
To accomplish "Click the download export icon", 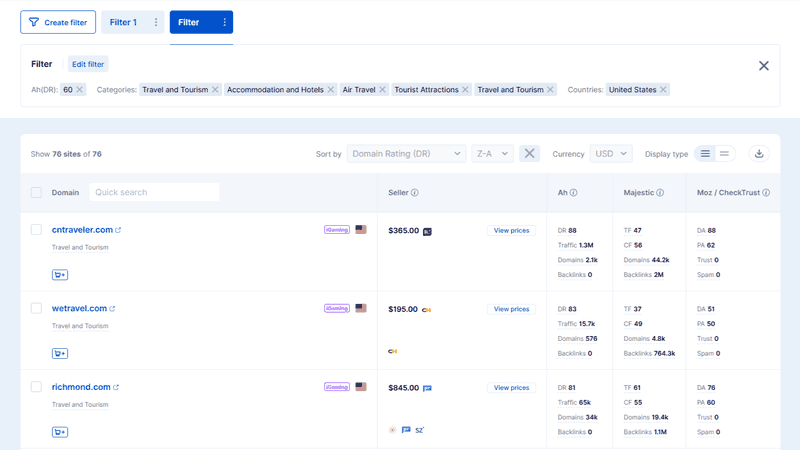I will (x=759, y=154).
